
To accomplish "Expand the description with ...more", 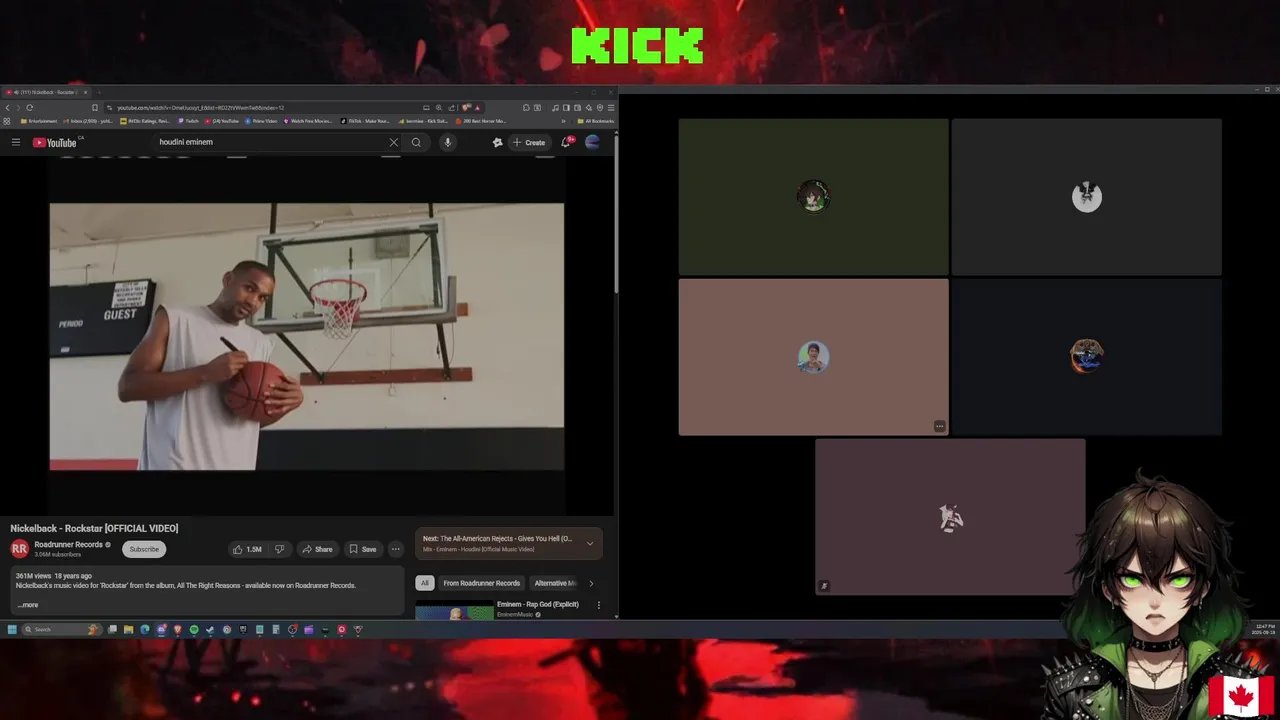I will pyautogui.click(x=28, y=605).
